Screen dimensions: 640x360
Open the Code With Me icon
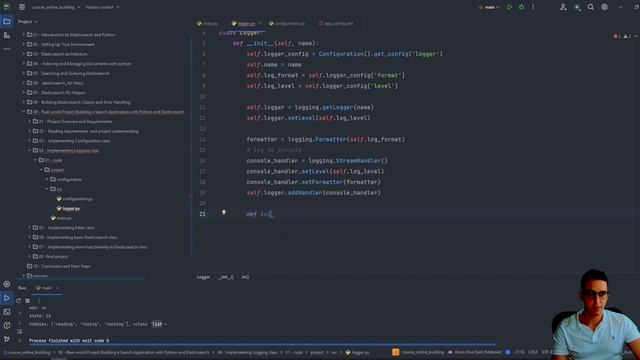click(563, 7)
